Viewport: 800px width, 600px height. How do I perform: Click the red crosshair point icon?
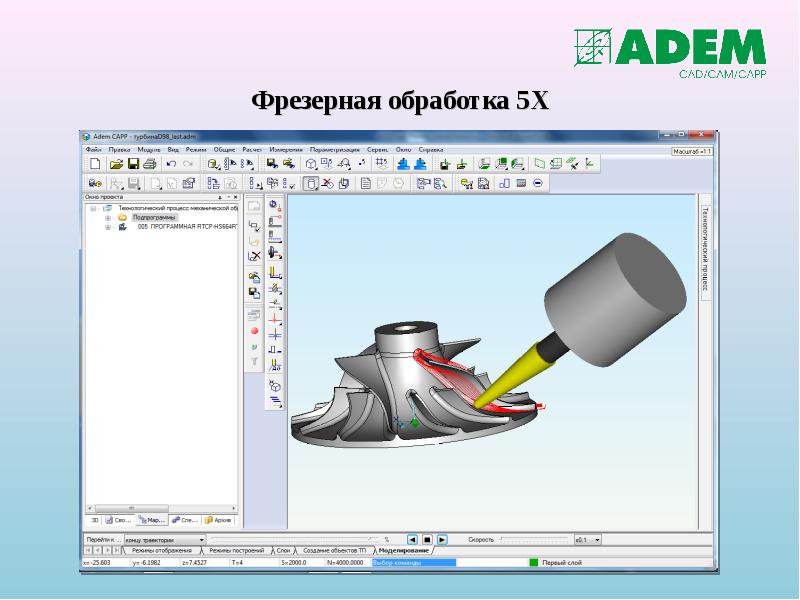[275, 319]
